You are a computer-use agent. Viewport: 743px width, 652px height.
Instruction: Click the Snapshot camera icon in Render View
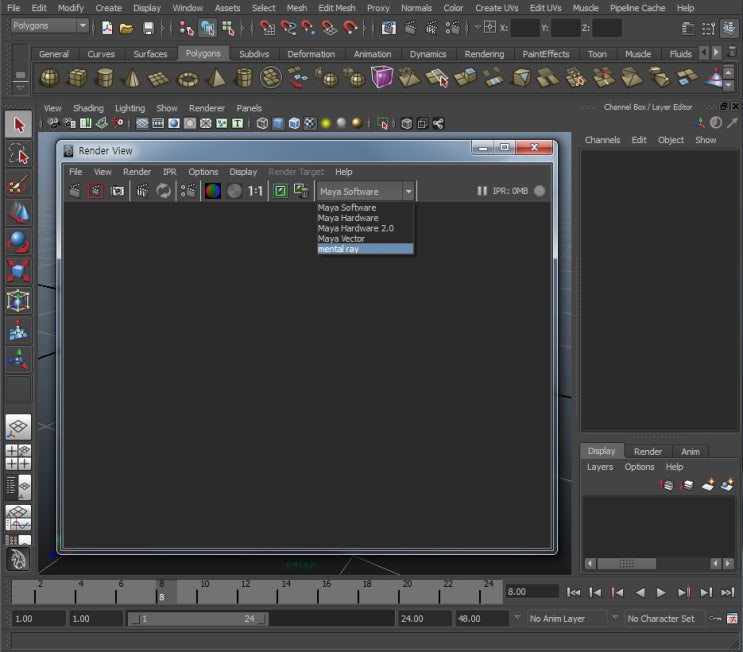tap(118, 191)
